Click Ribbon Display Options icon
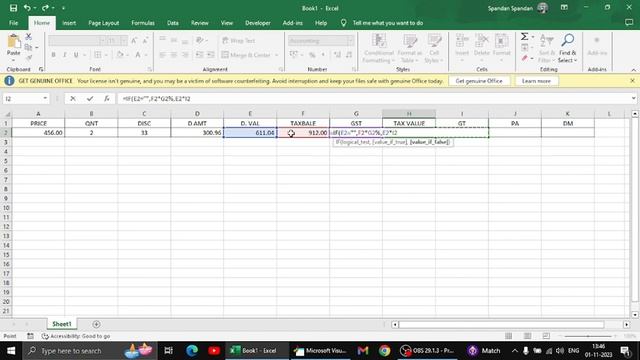Screen dimensions: 640x360 coord(564,8)
